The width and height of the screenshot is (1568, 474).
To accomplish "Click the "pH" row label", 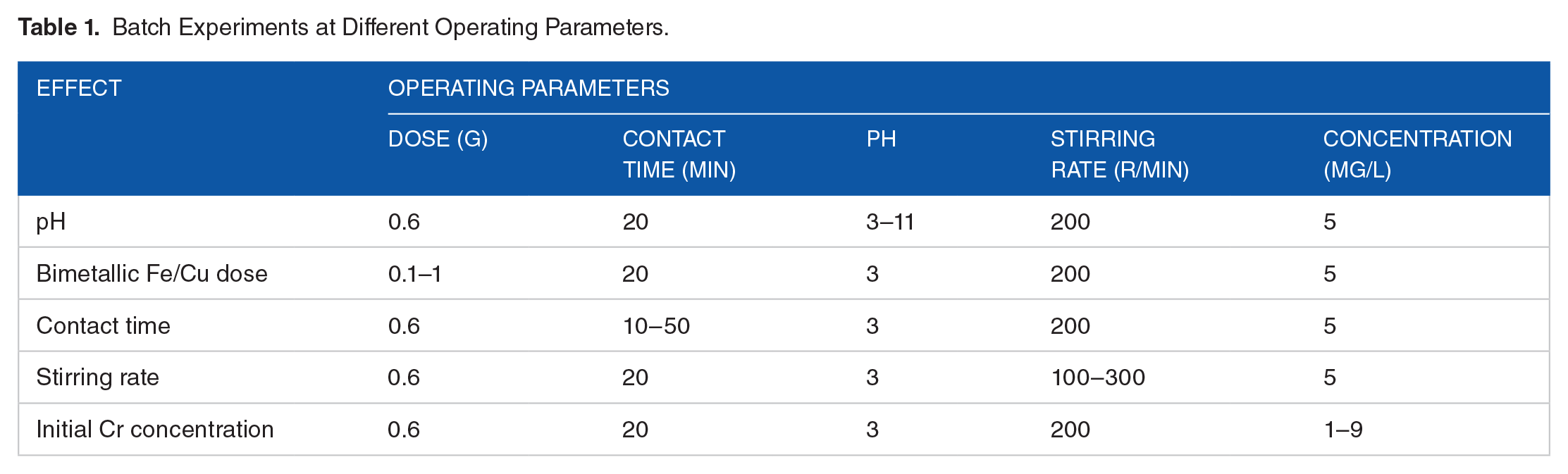I will 51,222.
